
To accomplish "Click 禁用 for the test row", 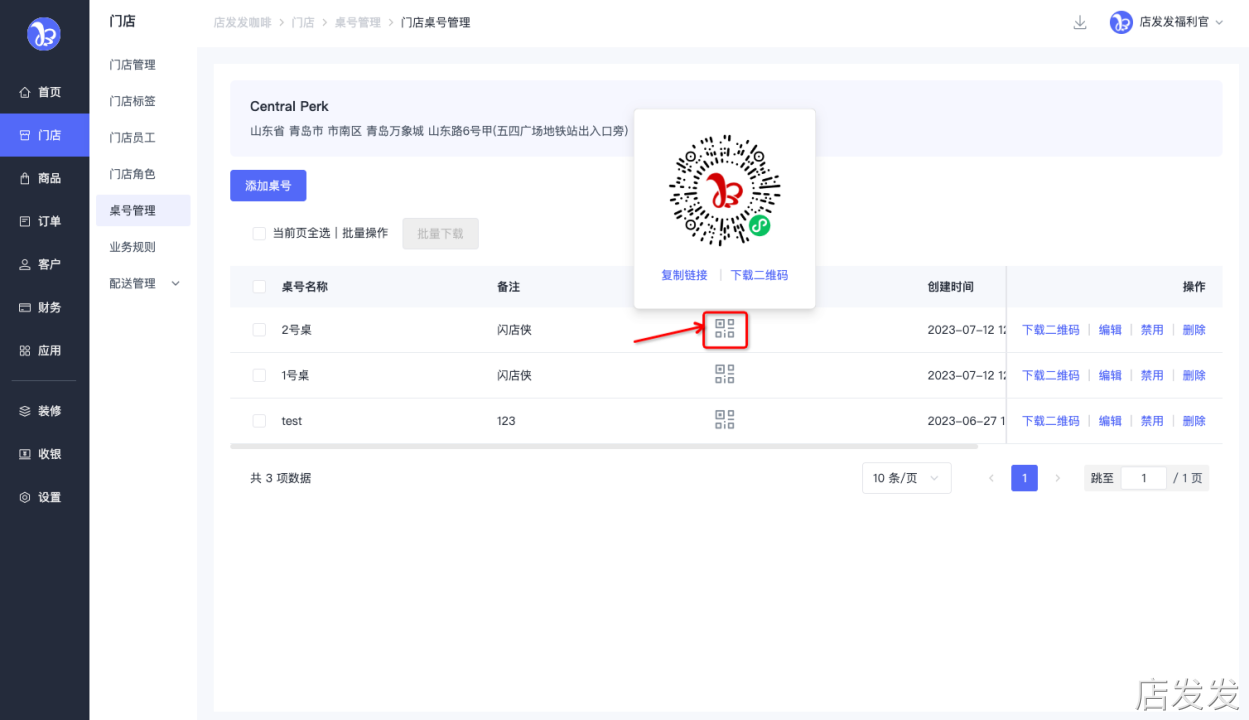I will pyautogui.click(x=1152, y=421).
